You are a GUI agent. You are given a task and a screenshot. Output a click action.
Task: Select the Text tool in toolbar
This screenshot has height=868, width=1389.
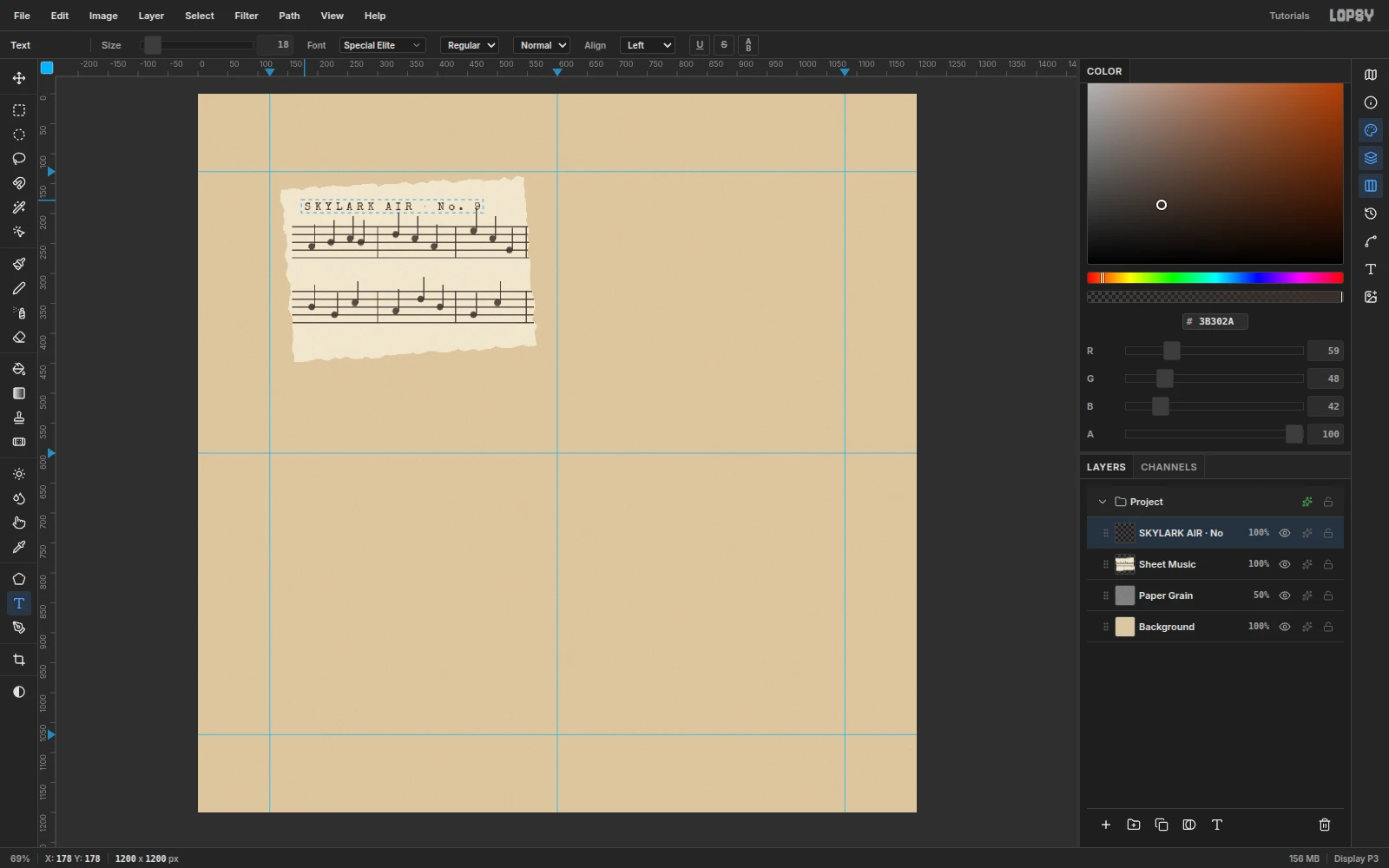coord(19,603)
